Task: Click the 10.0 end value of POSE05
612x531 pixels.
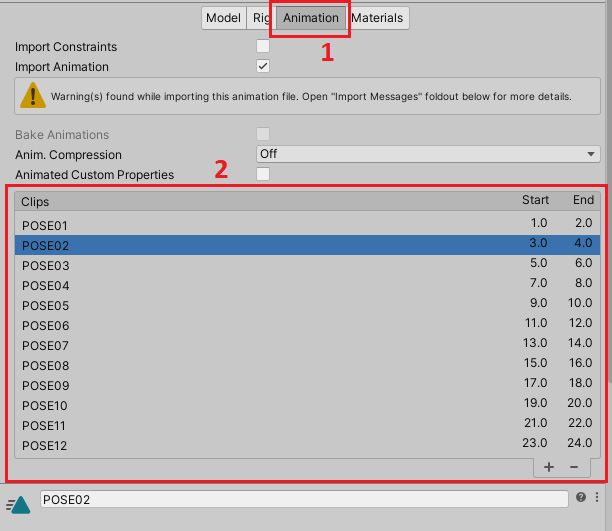Action: [x=580, y=303]
